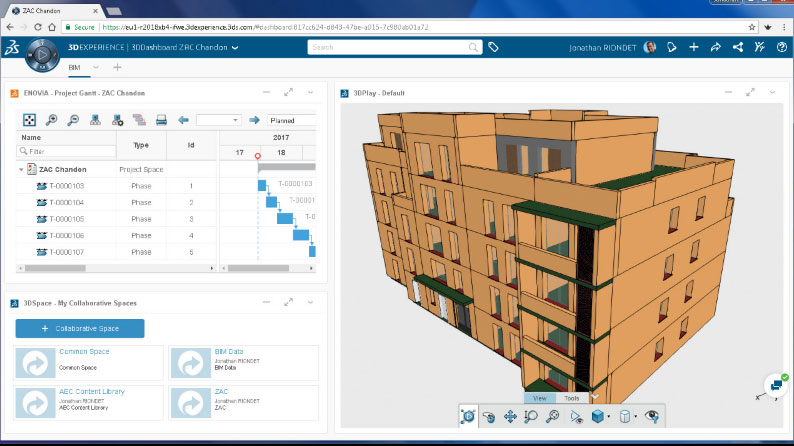Zoom out on the Gantt chart
The width and height of the screenshot is (794, 446).
click(73, 120)
